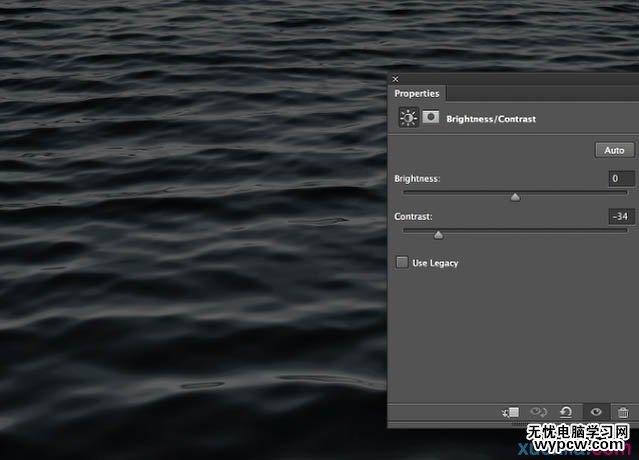Click the Contrast slider handle
The height and width of the screenshot is (460, 639).
point(438,235)
